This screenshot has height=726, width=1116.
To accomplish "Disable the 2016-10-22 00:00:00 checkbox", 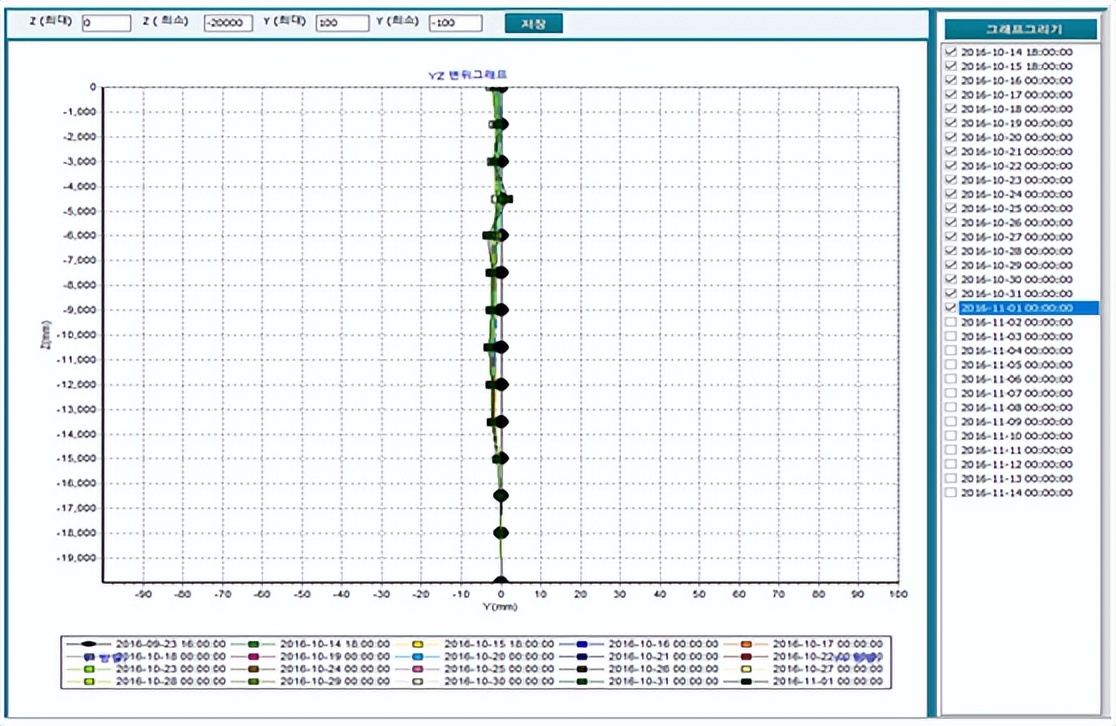I will 951,166.
